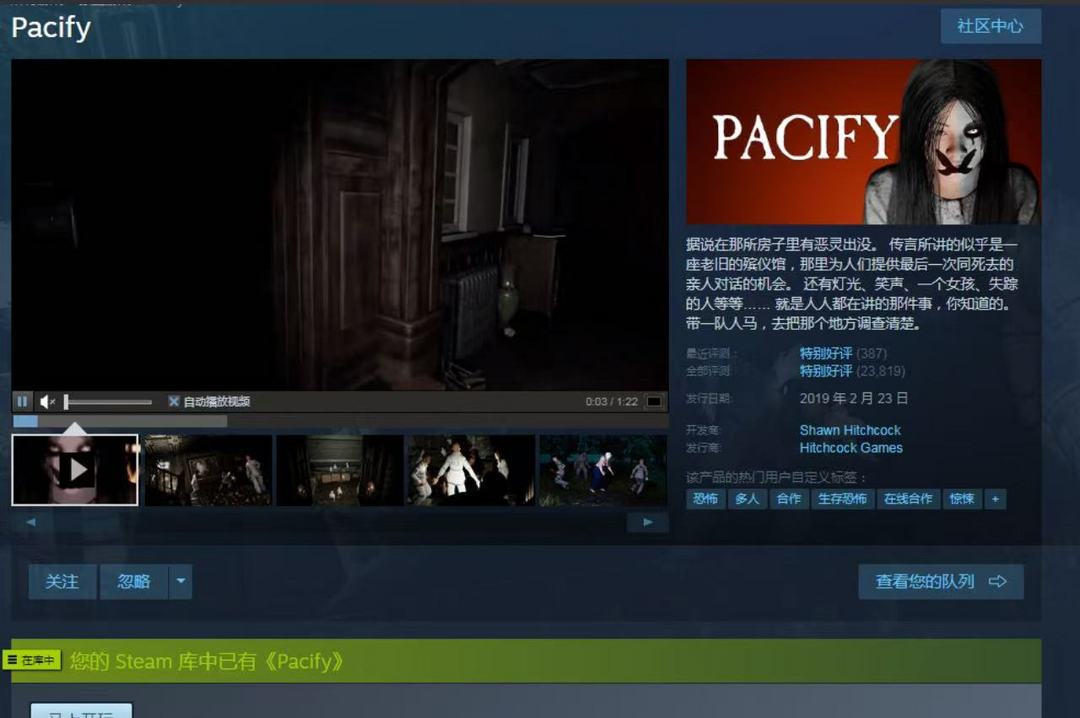Click release date 2019 年 2 月 23 日
The image size is (1080, 718).
point(853,398)
